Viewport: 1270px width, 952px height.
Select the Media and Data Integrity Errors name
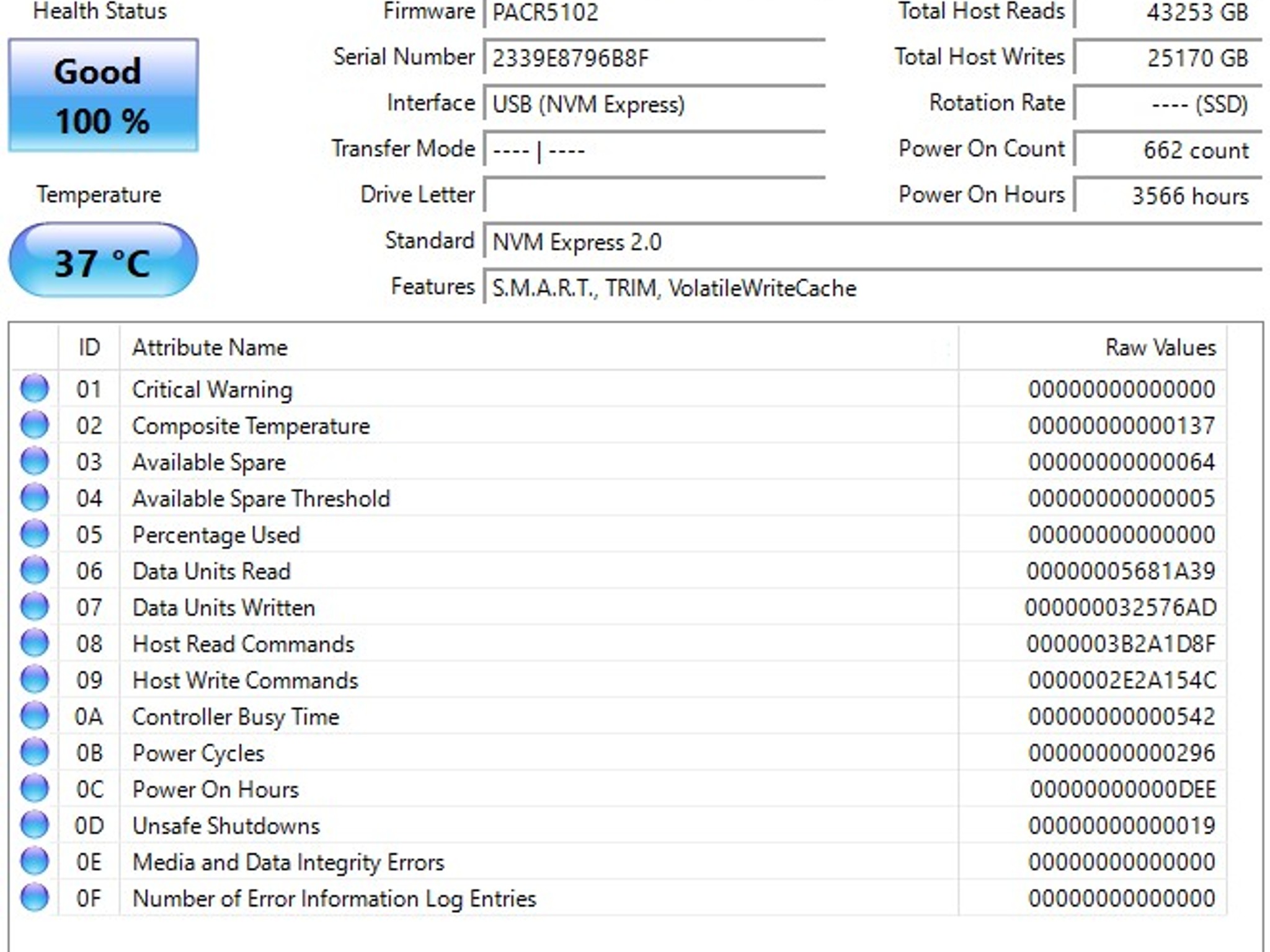289,862
